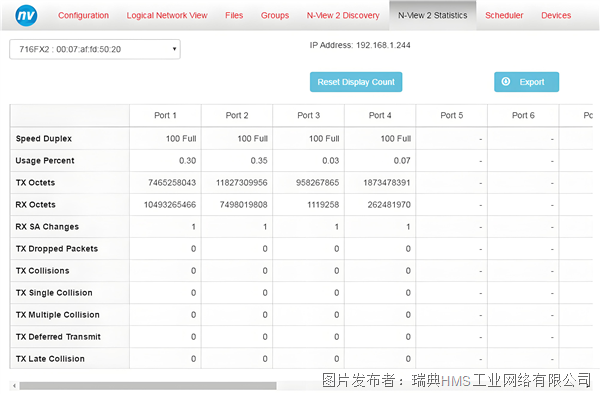Click the TX Multiple Collision row label
The image size is (600, 394).
pyautogui.click(x=57, y=315)
